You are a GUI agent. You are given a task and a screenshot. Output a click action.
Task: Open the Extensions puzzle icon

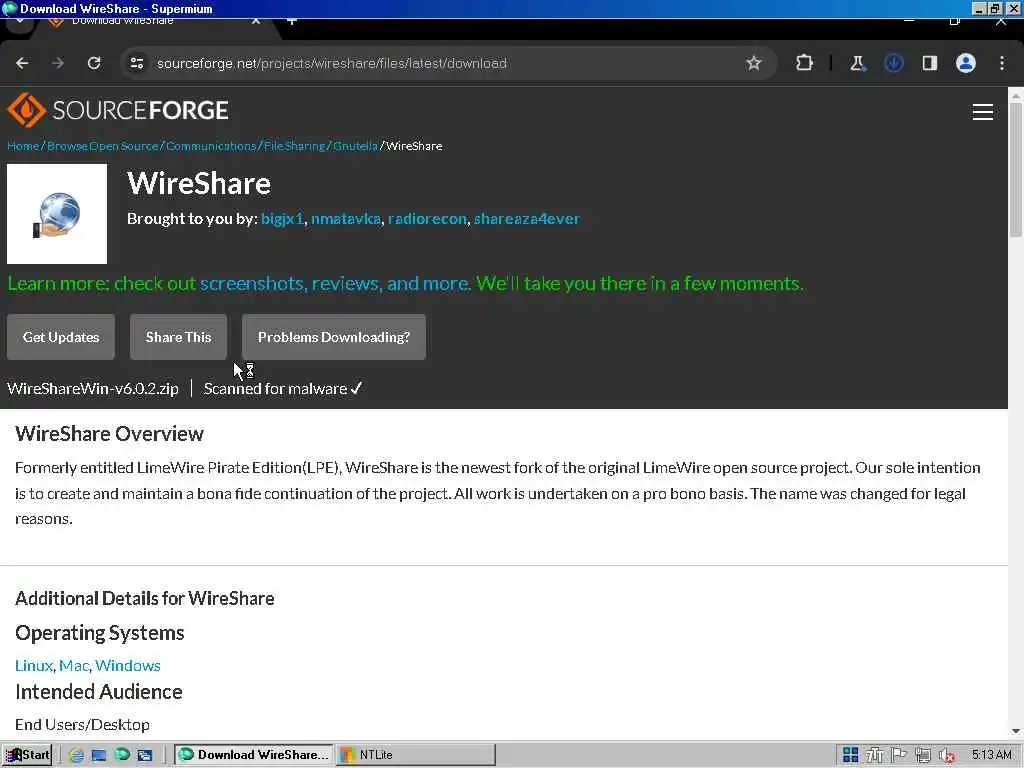(x=805, y=63)
